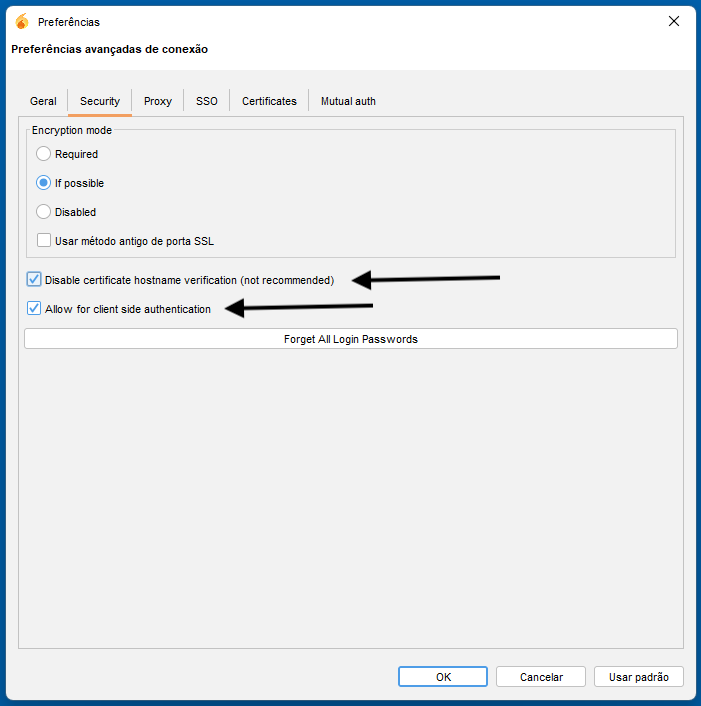The width and height of the screenshot is (701, 706).
Task: Click the Encryption mode group label
Action: tap(72, 130)
